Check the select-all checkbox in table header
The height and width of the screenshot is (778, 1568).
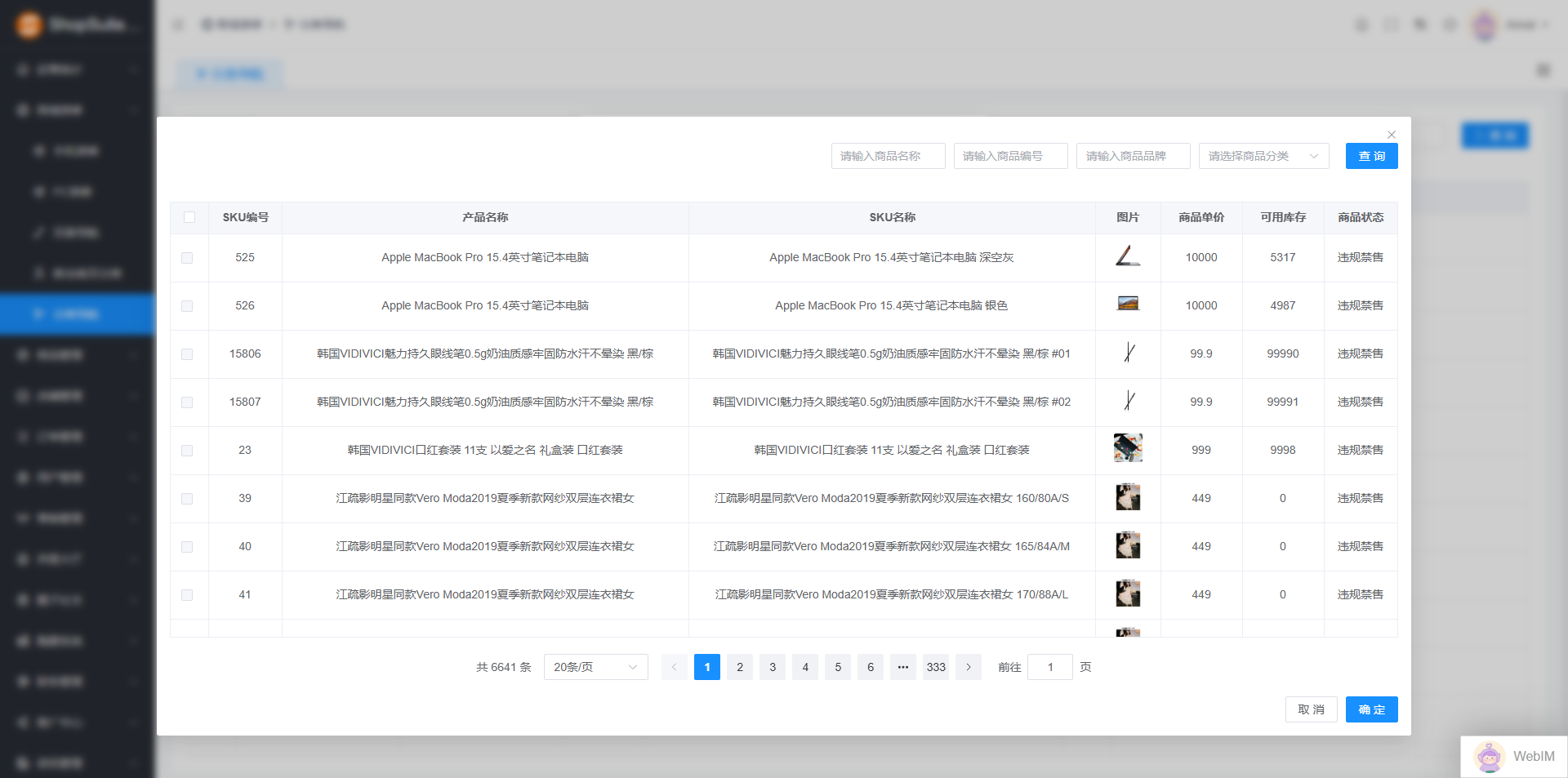point(189,217)
